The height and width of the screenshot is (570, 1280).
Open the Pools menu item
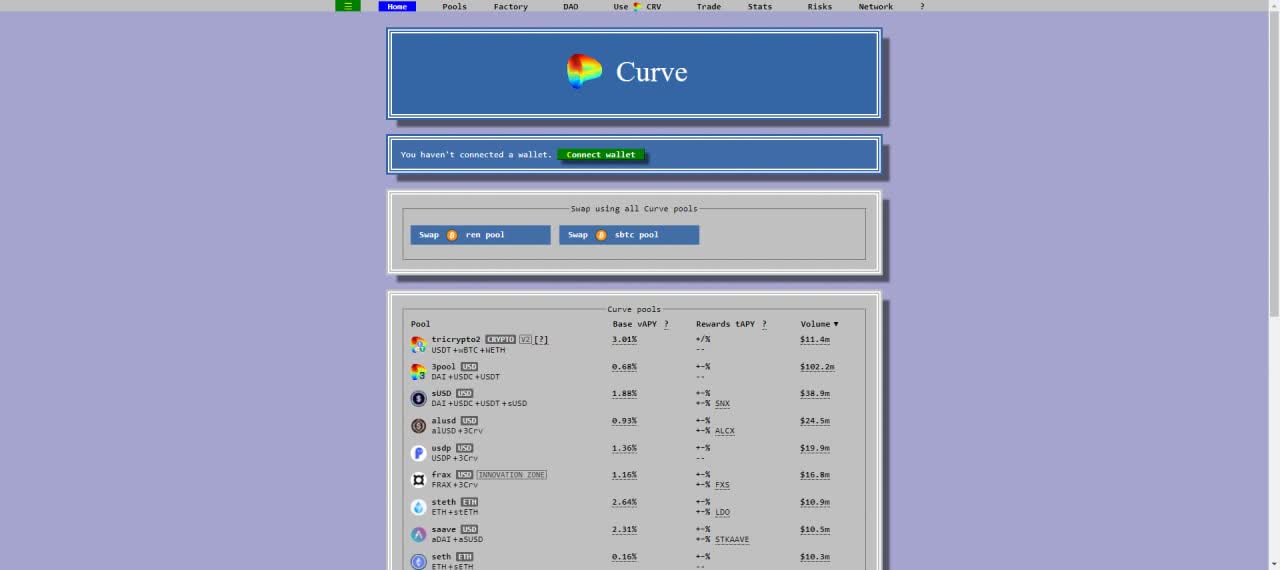tap(455, 6)
